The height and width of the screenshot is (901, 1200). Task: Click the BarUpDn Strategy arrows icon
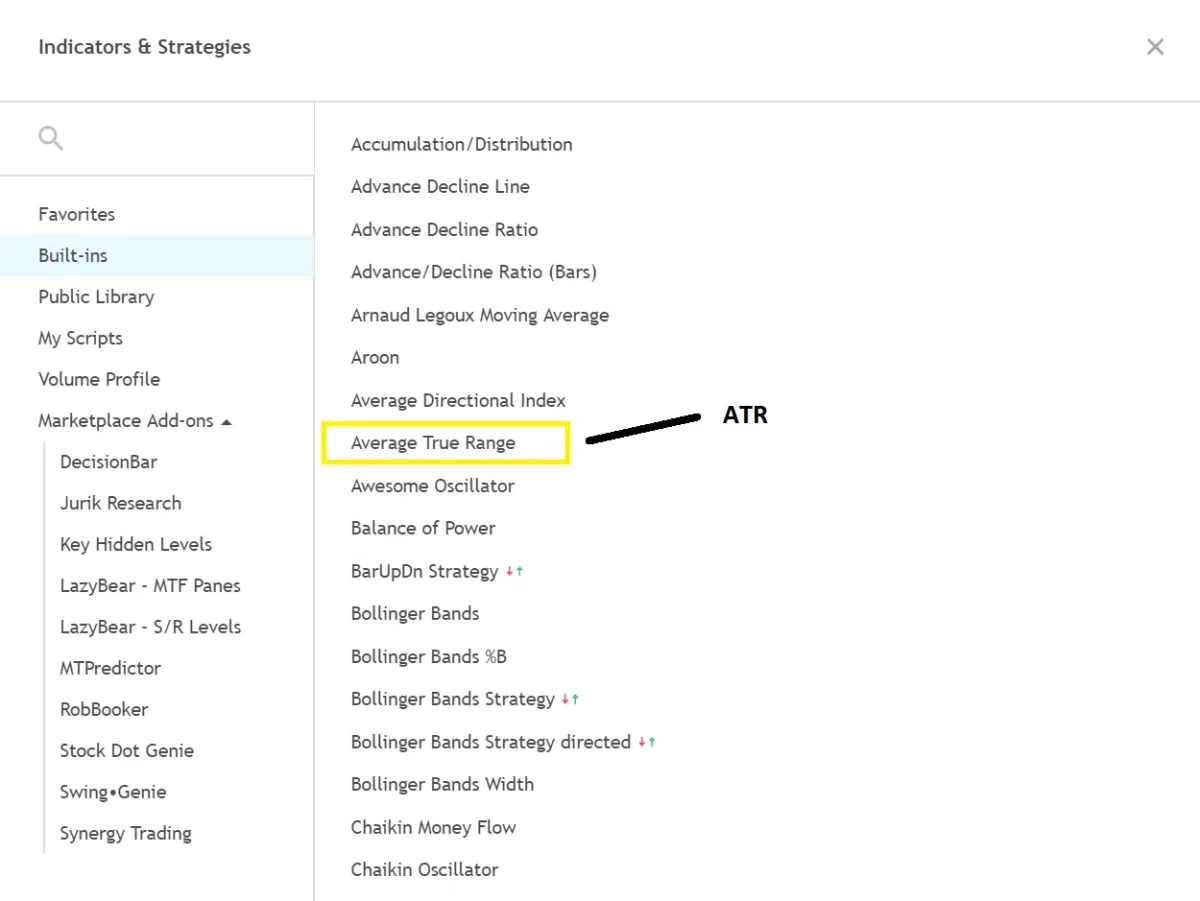pyautogui.click(x=514, y=572)
